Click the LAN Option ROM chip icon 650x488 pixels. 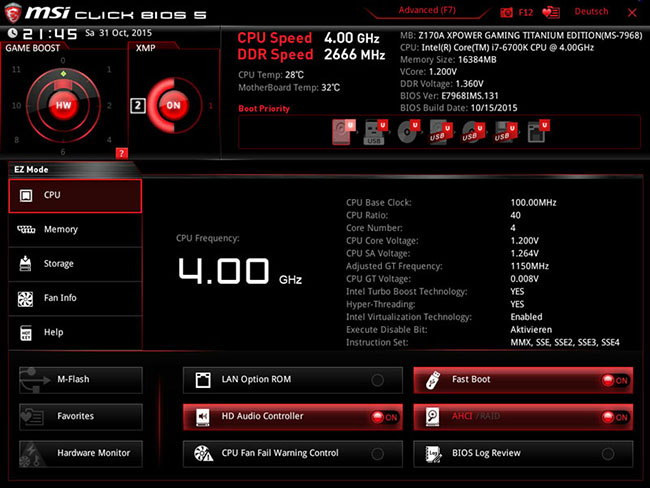click(203, 380)
